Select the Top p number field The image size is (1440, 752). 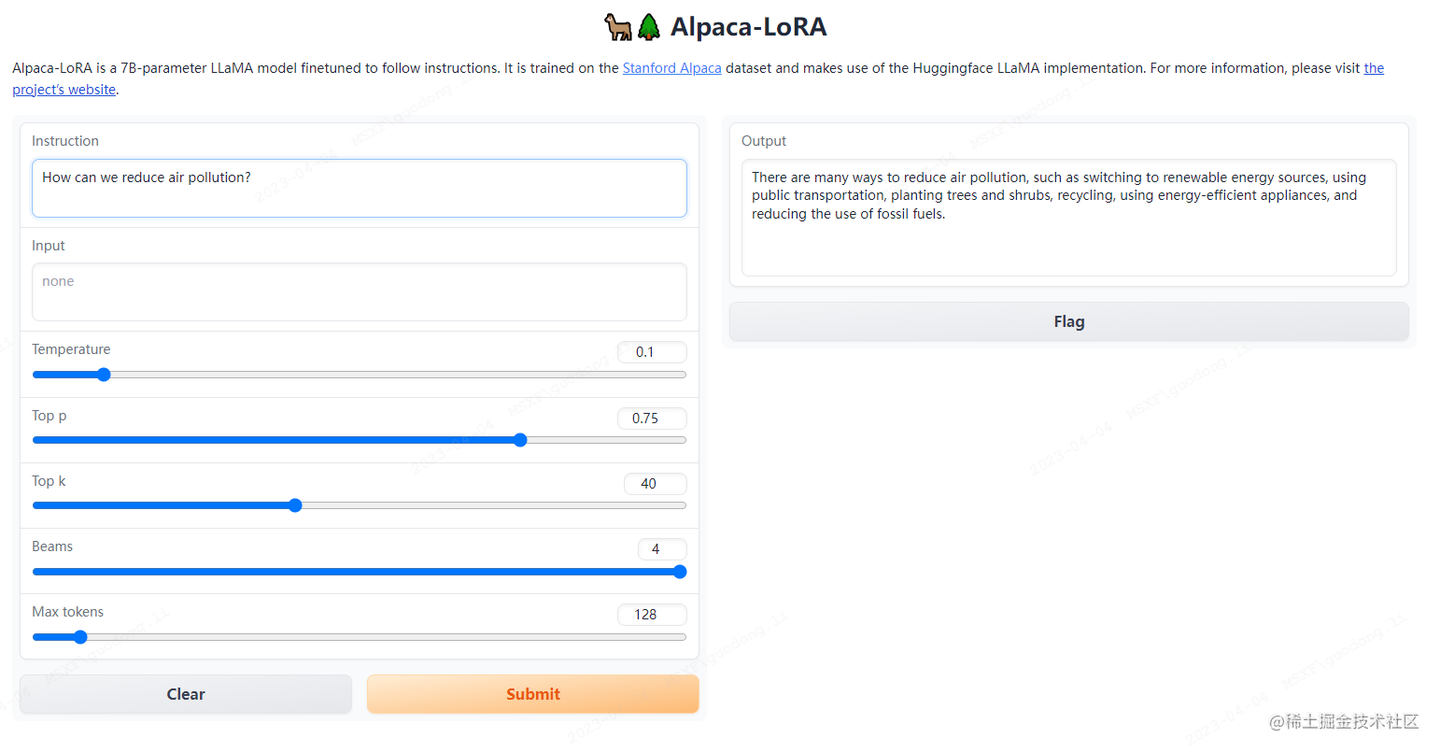(x=651, y=418)
